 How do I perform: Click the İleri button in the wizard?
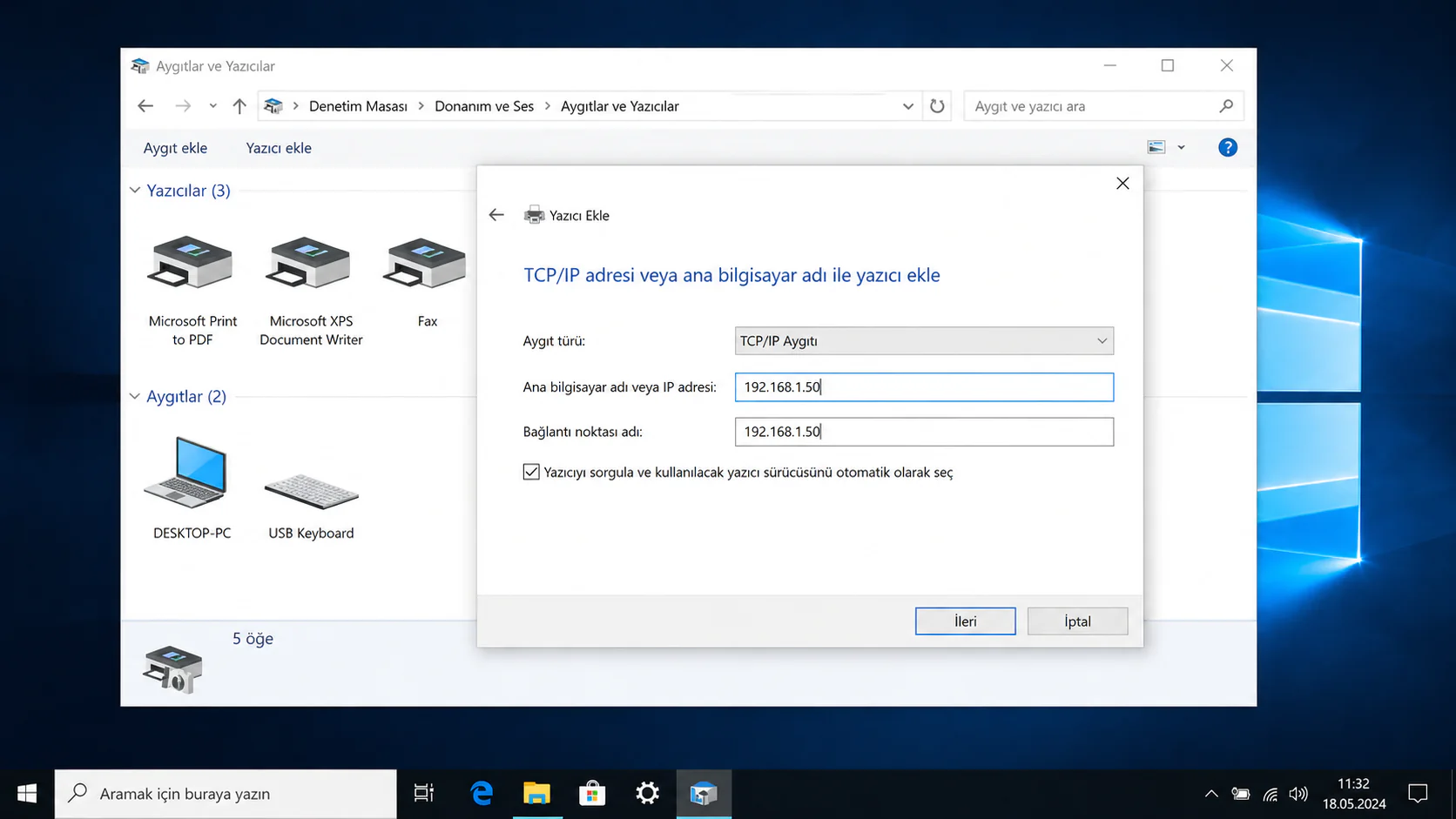point(965,621)
